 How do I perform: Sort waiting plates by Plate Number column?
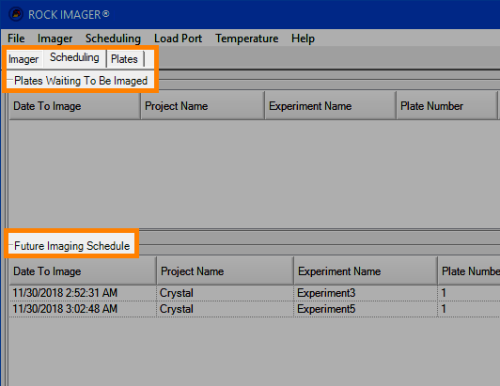(x=447, y=106)
